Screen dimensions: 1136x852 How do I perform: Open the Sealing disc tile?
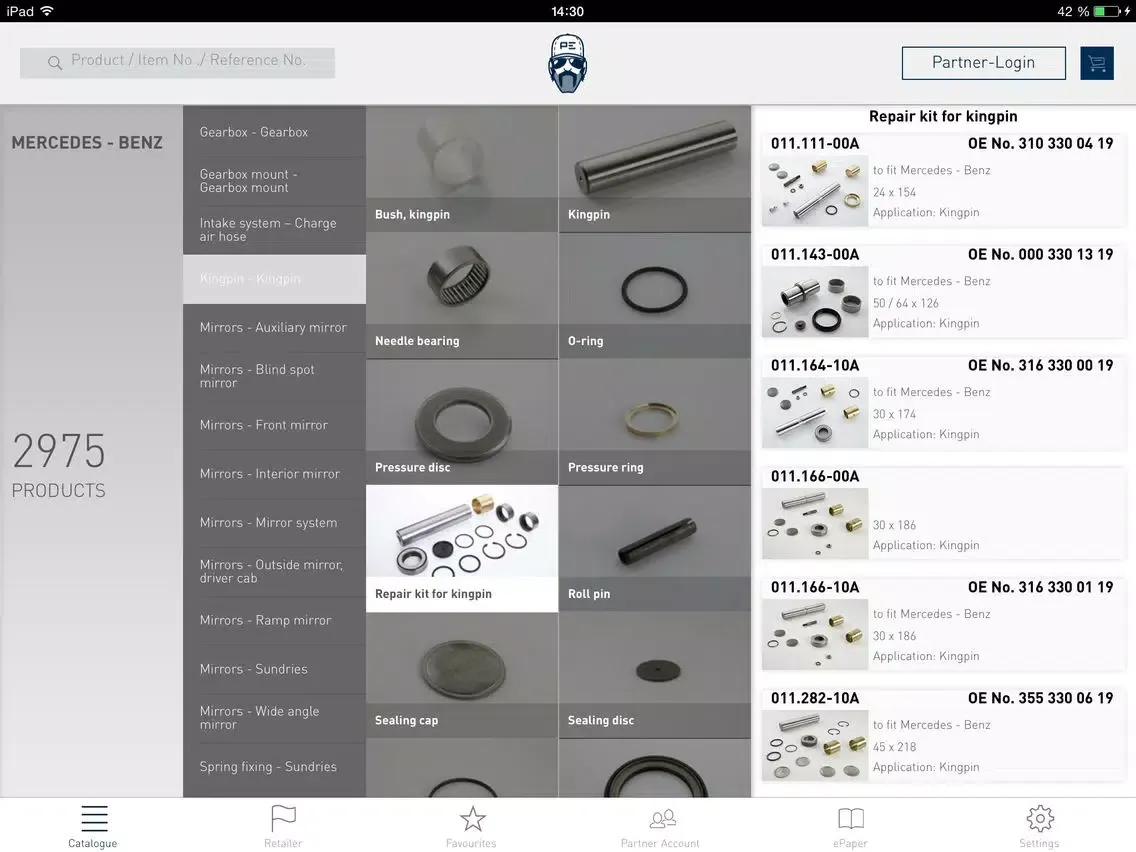[655, 675]
